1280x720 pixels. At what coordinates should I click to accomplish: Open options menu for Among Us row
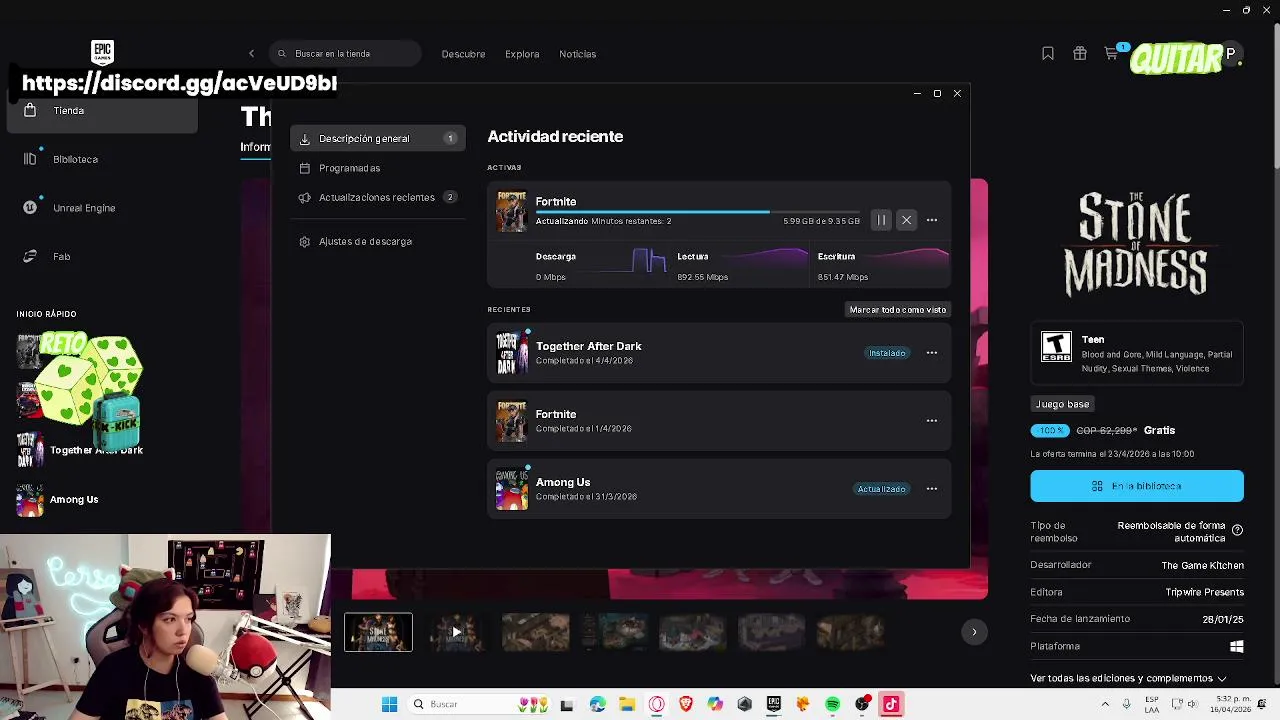[x=932, y=489]
